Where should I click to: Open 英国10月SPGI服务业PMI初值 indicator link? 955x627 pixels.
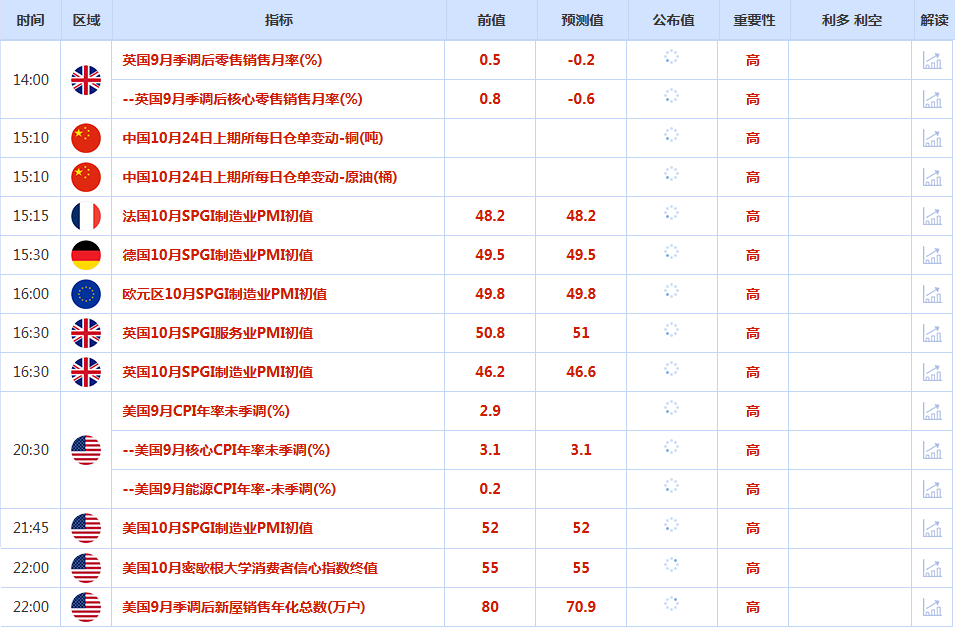[x=217, y=333]
